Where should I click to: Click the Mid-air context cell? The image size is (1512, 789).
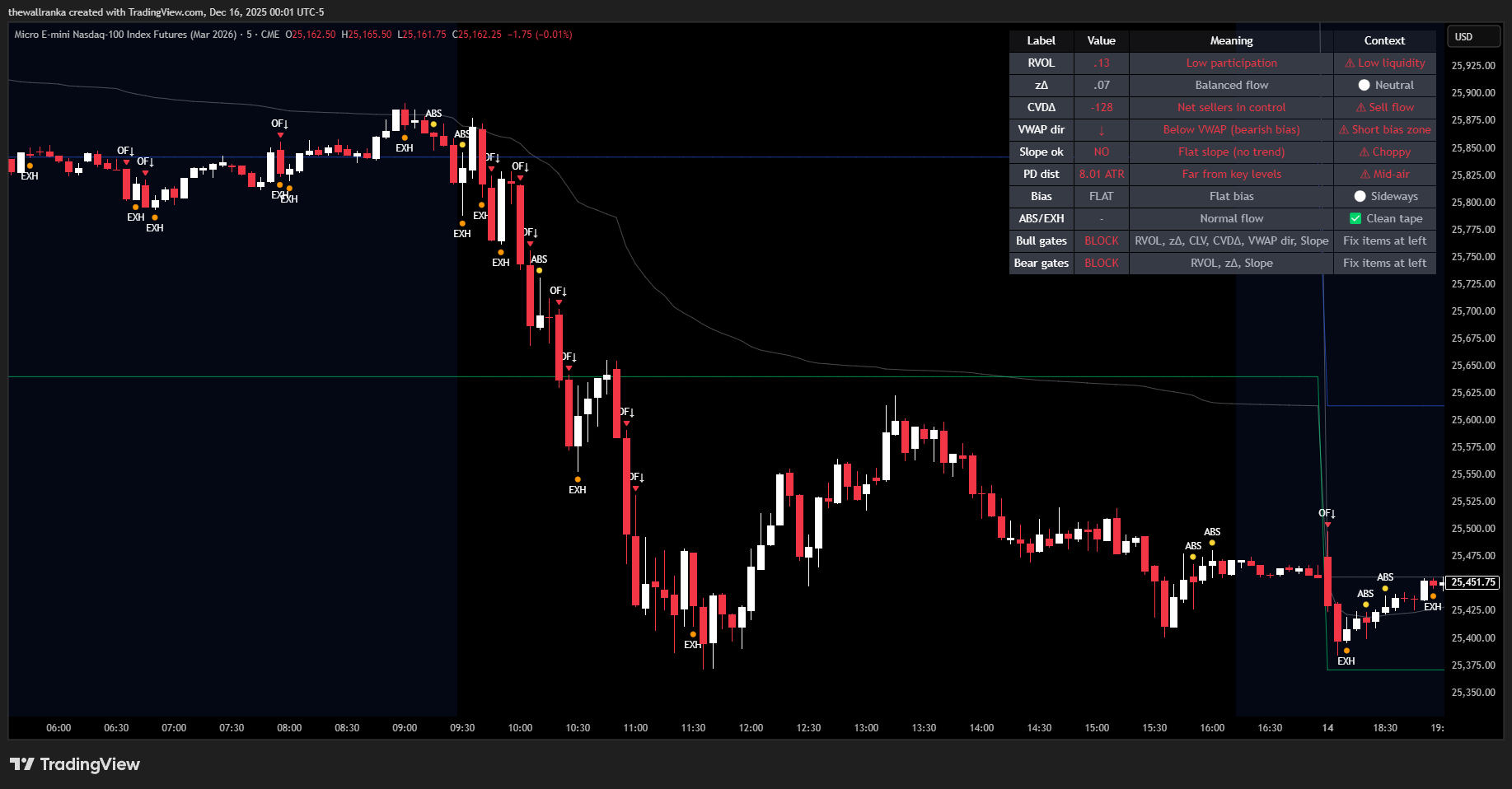pos(1385,174)
